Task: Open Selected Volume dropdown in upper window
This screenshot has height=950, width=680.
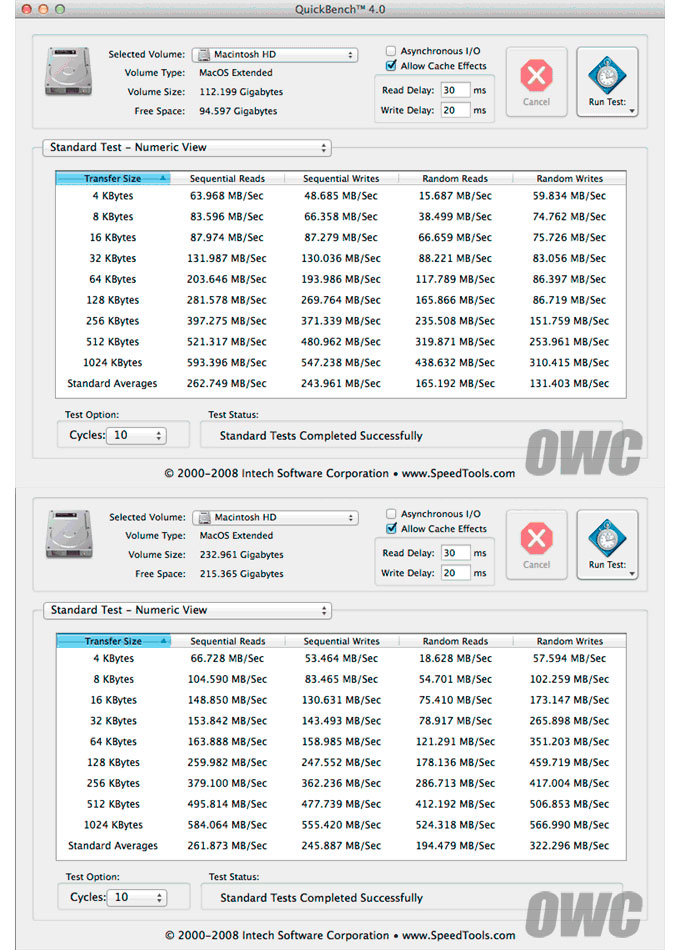Action: pyautogui.click(x=275, y=55)
